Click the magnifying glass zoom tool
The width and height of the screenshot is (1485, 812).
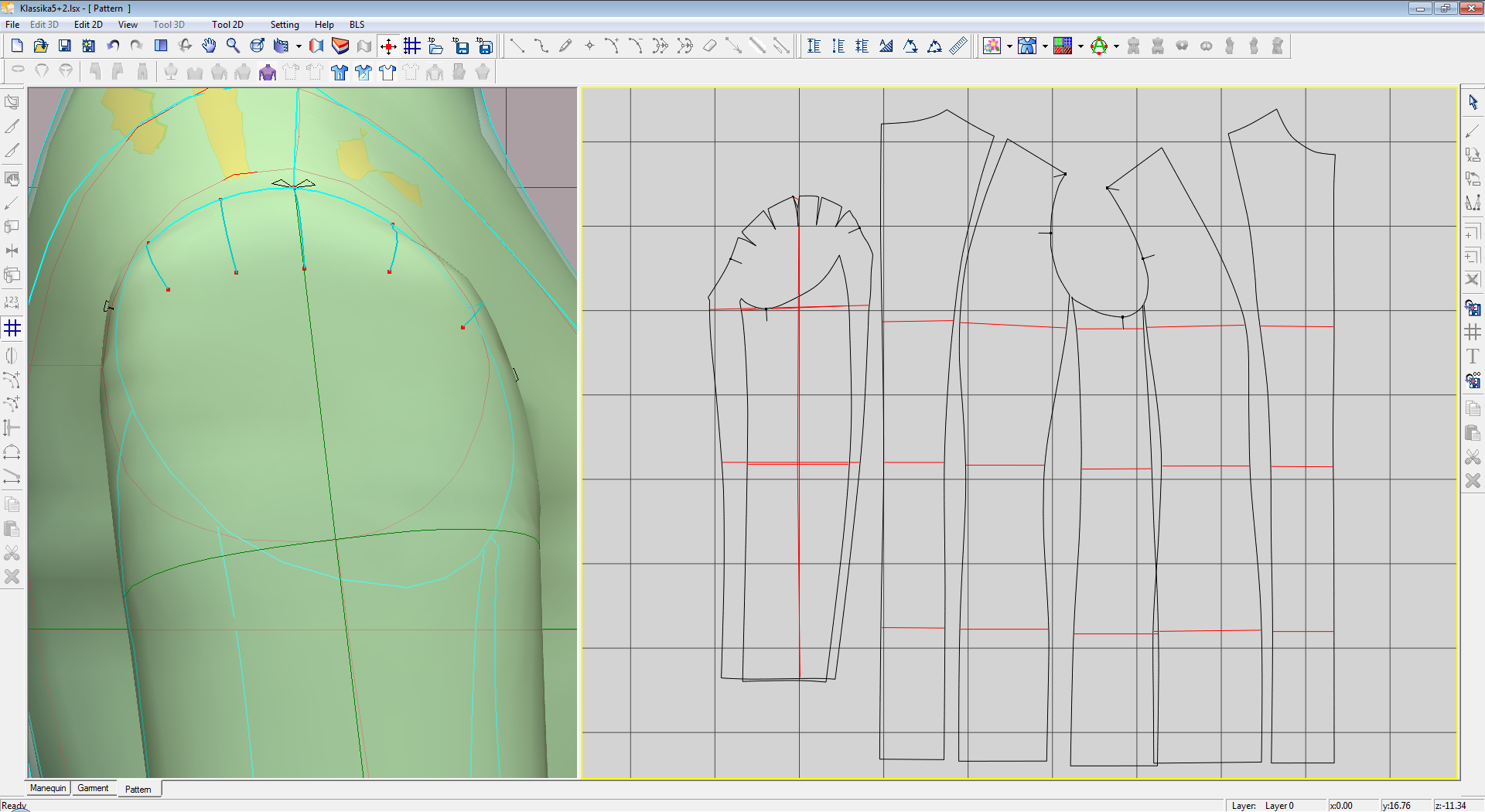coord(233,46)
